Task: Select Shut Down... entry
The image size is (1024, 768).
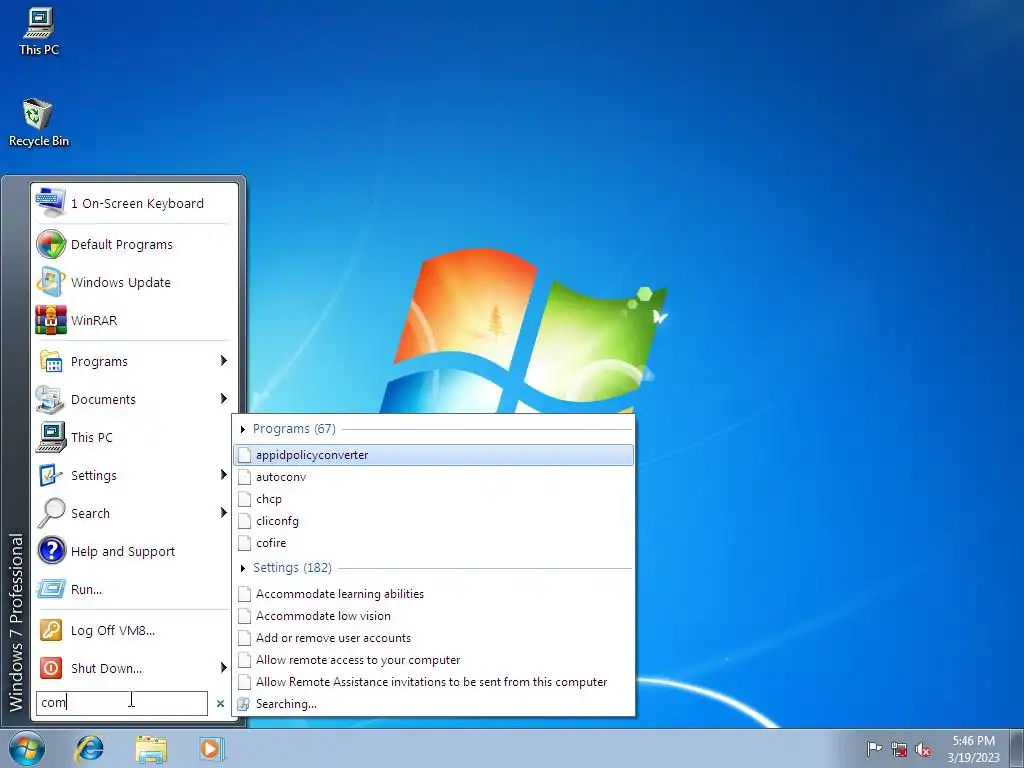Action: [133, 668]
